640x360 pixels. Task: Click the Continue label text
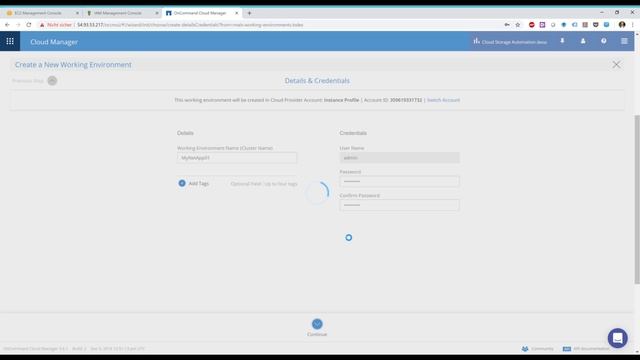tap(317, 334)
